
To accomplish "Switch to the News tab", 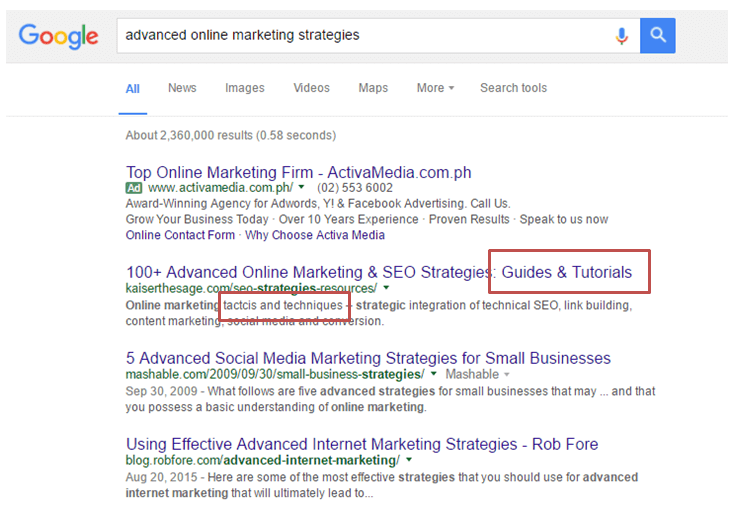I will click(182, 88).
